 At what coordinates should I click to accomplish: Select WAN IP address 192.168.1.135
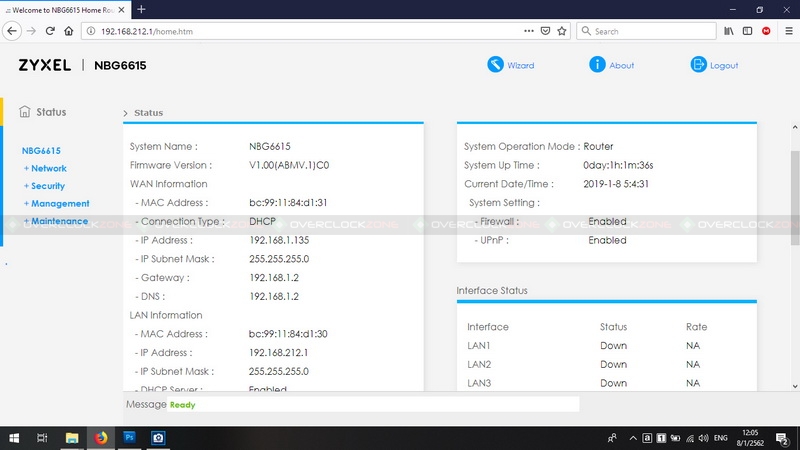click(279, 240)
